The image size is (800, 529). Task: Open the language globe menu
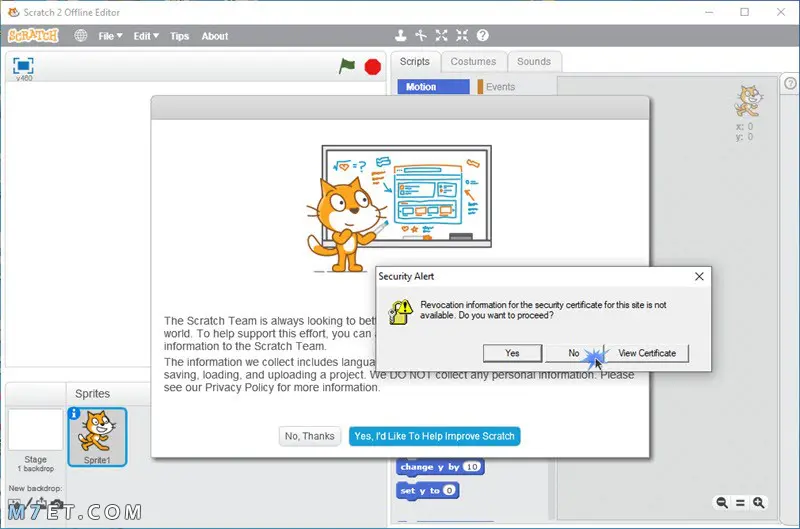point(81,36)
